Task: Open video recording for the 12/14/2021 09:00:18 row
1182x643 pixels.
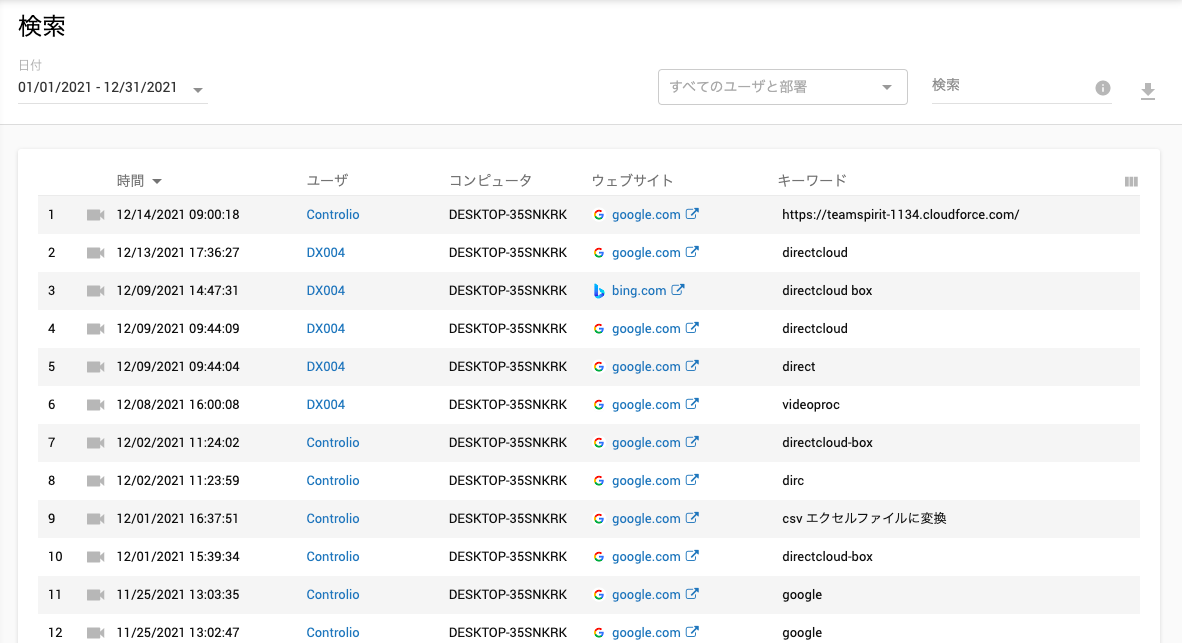Action: (x=96, y=215)
